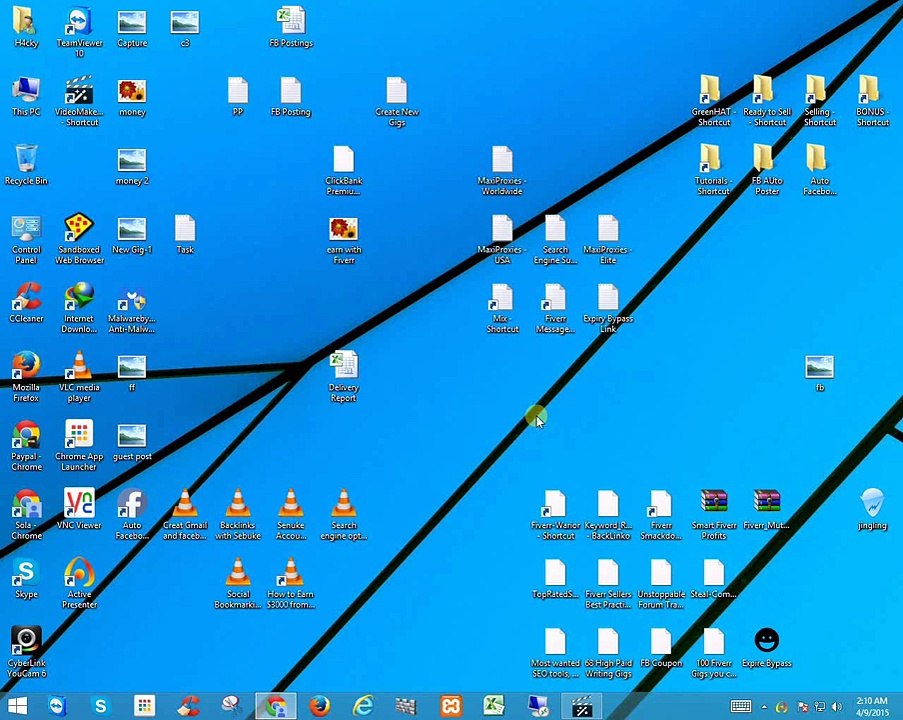Select the GreenHAT shortcut folder
This screenshot has height=720, width=903.
714,100
